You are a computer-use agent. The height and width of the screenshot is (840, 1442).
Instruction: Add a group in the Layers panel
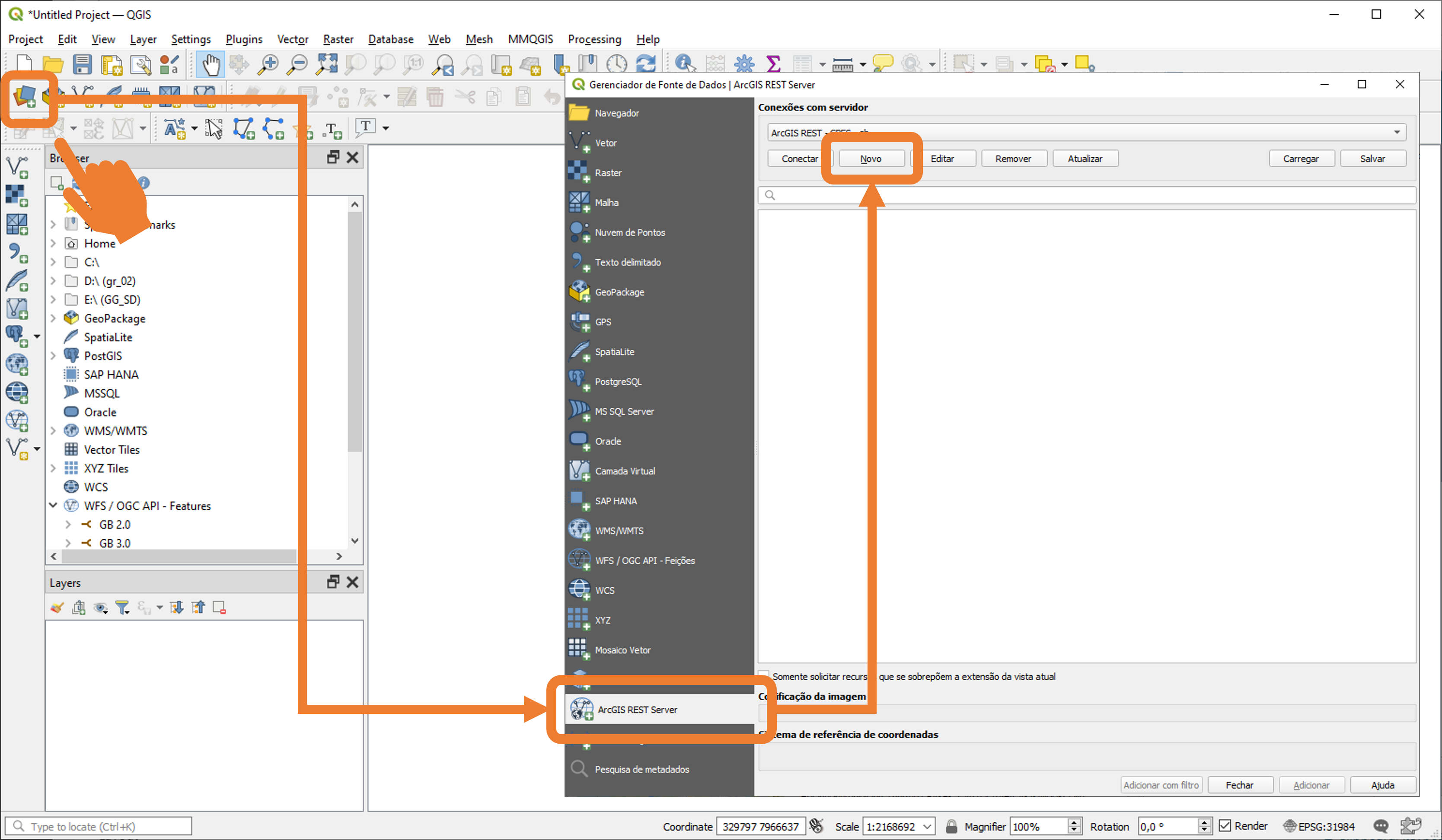point(79,608)
